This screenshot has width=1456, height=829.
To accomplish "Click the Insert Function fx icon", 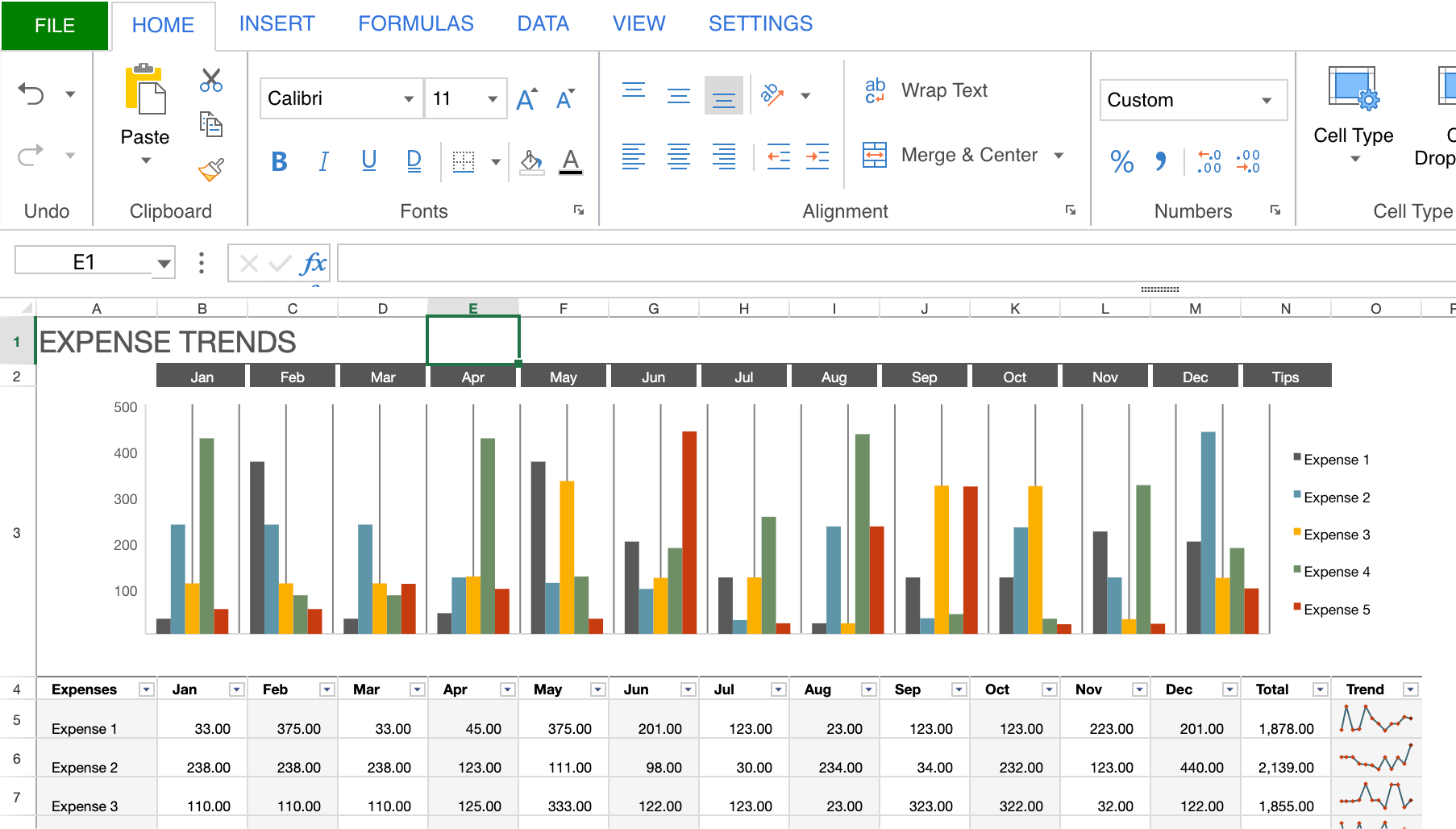I will pos(313,264).
